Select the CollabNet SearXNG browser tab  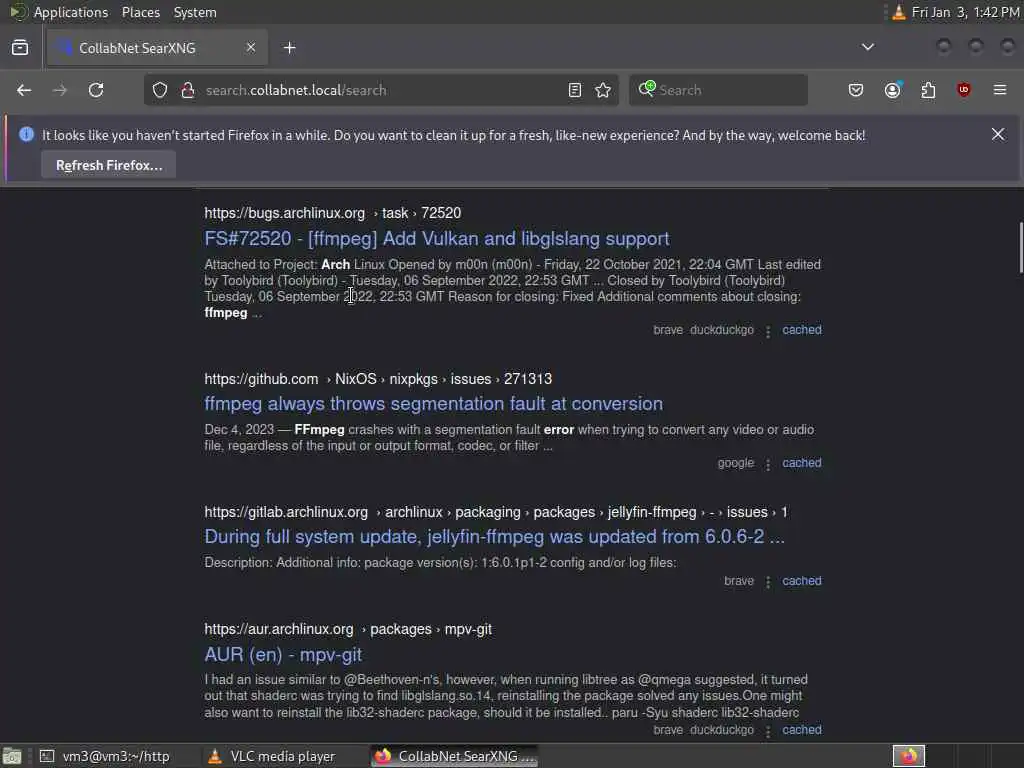tap(155, 48)
